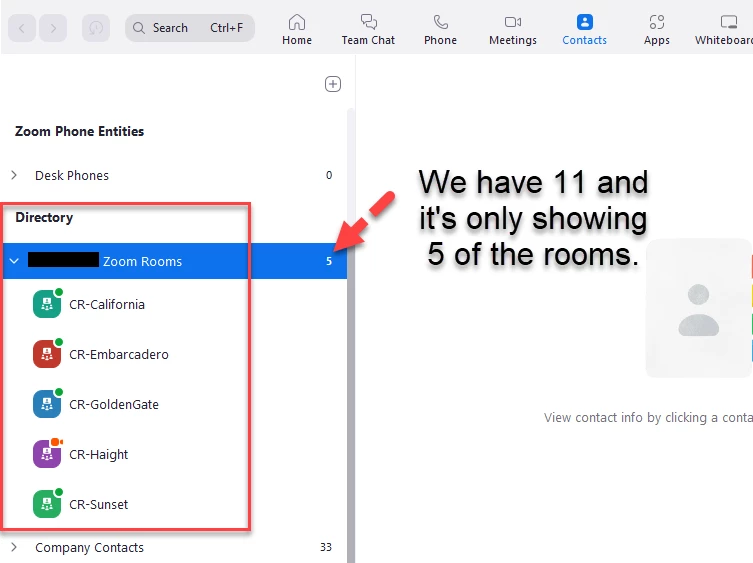The image size is (753, 563).
Task: Select the CR-Haight room icon
Action: tap(47, 454)
